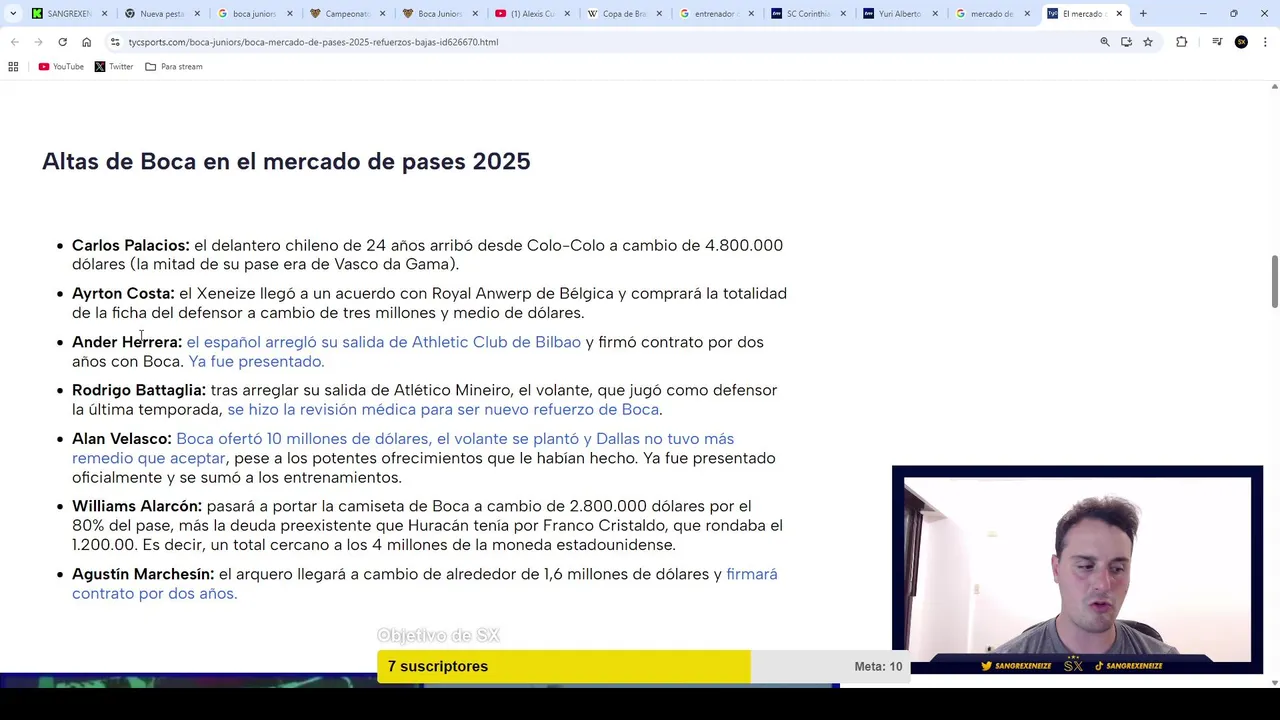This screenshot has width=1280, height=720.
Task: Install app icon in address bar
Action: pyautogui.click(x=1126, y=42)
